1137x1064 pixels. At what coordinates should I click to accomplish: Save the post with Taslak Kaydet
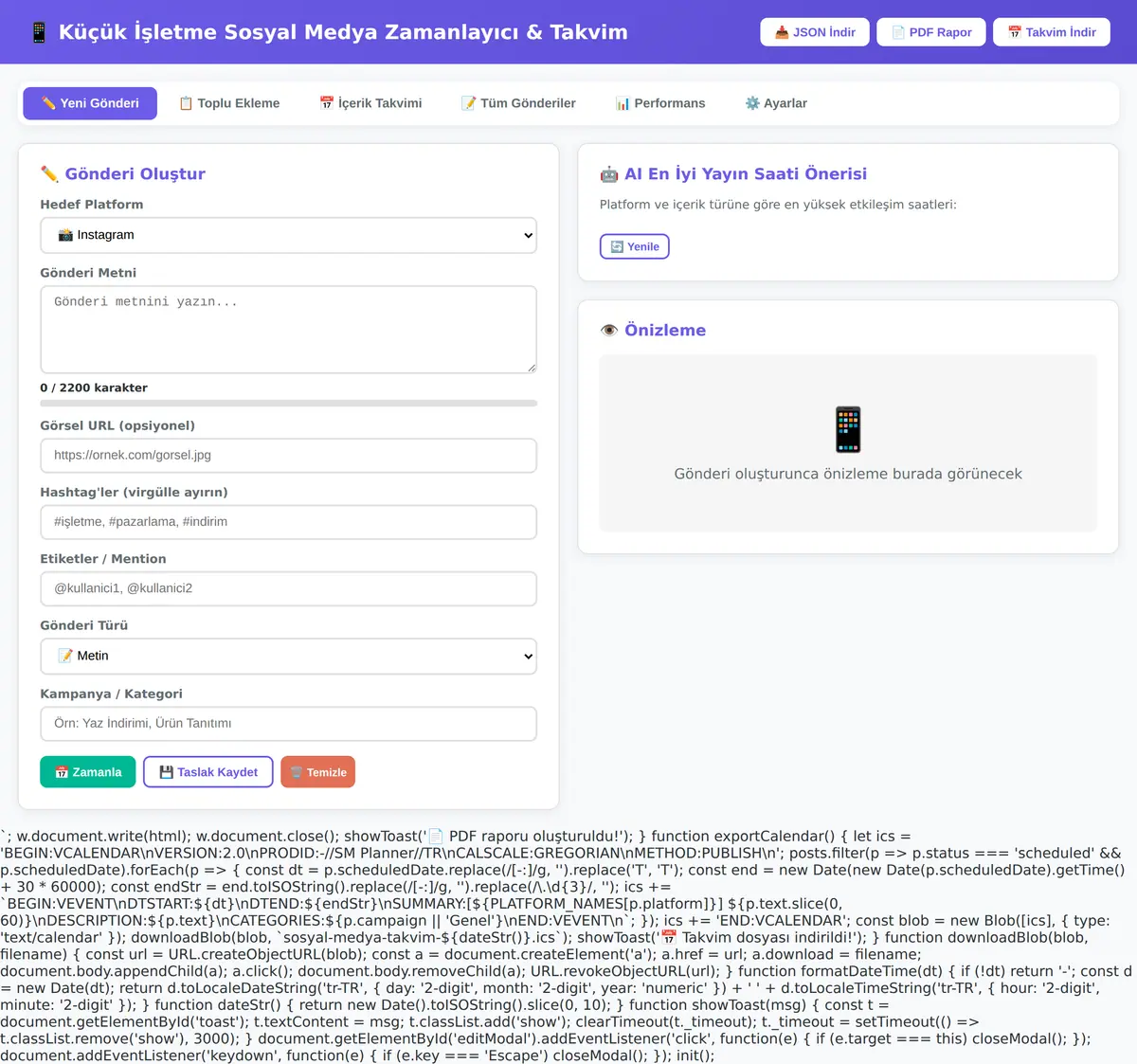(x=208, y=772)
